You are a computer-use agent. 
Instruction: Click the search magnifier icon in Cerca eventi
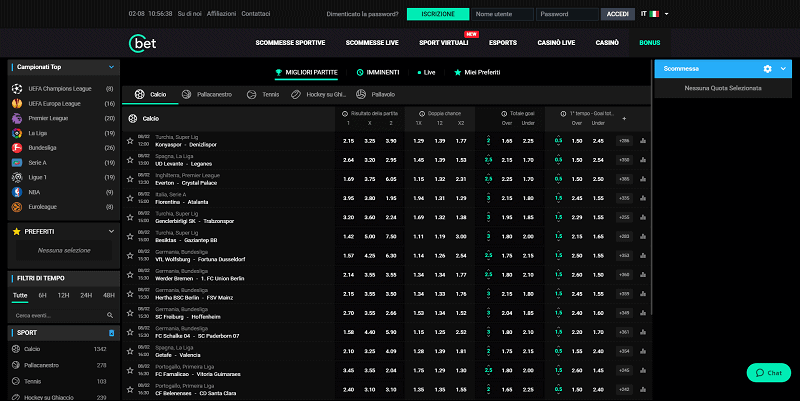[x=110, y=315]
